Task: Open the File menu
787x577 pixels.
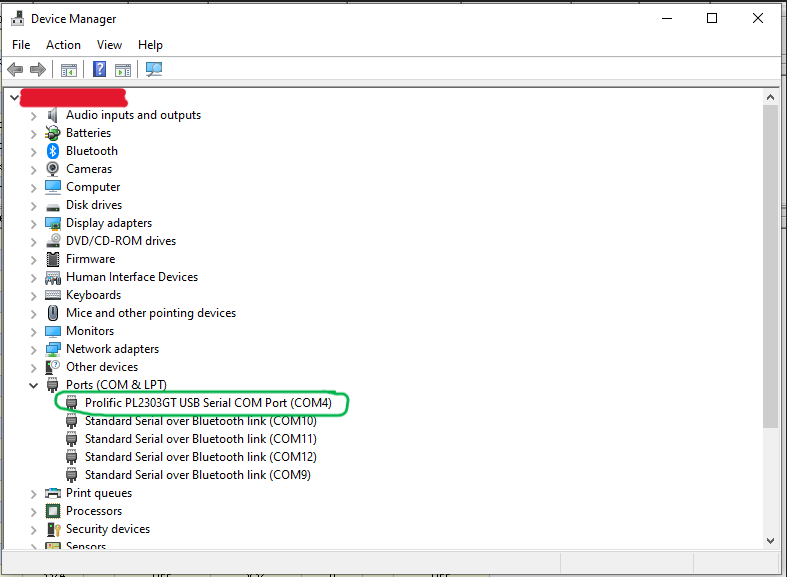Action: tap(21, 45)
